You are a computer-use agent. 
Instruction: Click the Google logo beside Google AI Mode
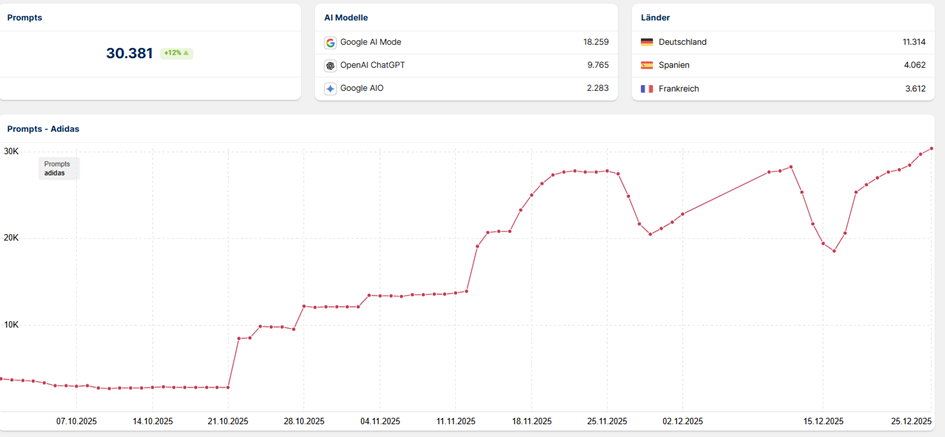[x=330, y=43]
